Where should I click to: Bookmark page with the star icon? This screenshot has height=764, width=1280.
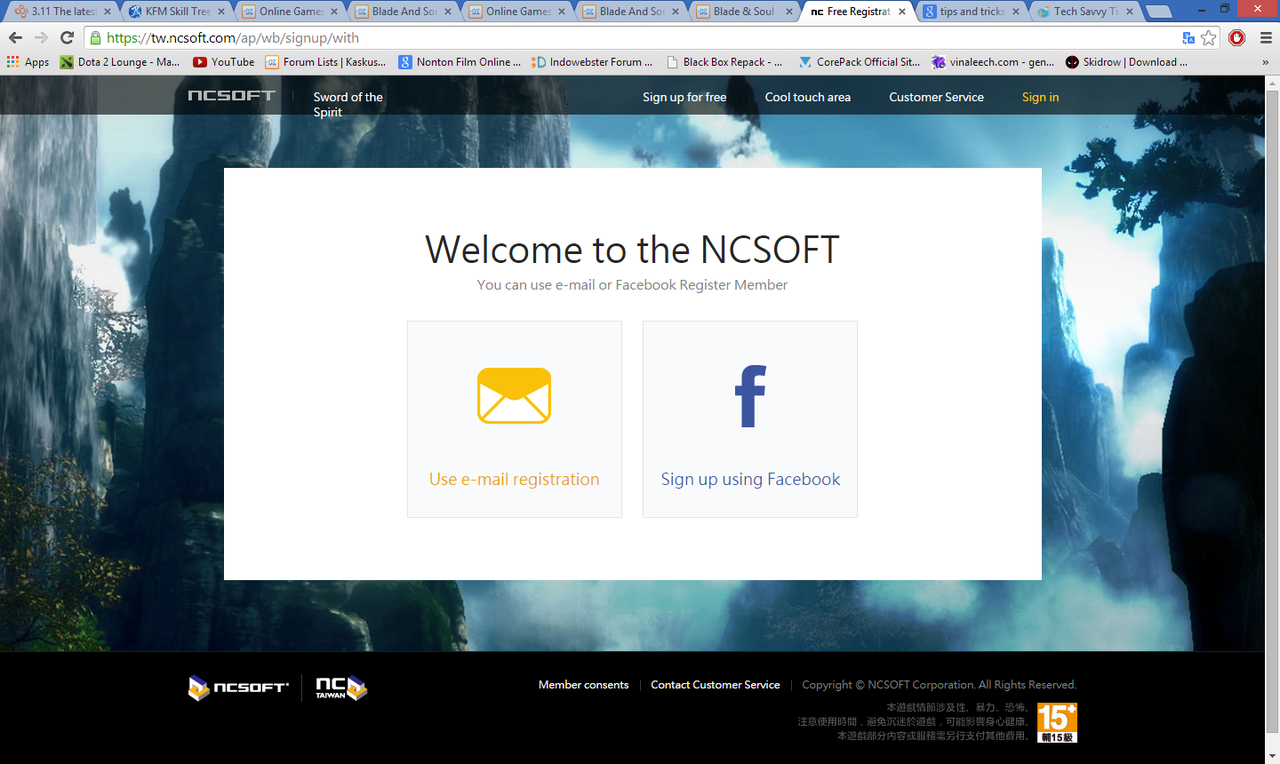tap(1209, 38)
